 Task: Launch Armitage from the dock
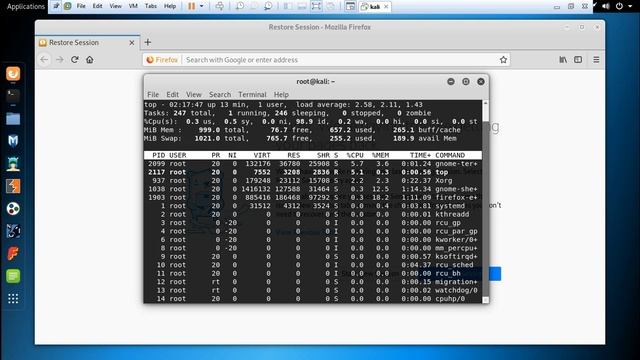[x=13, y=164]
